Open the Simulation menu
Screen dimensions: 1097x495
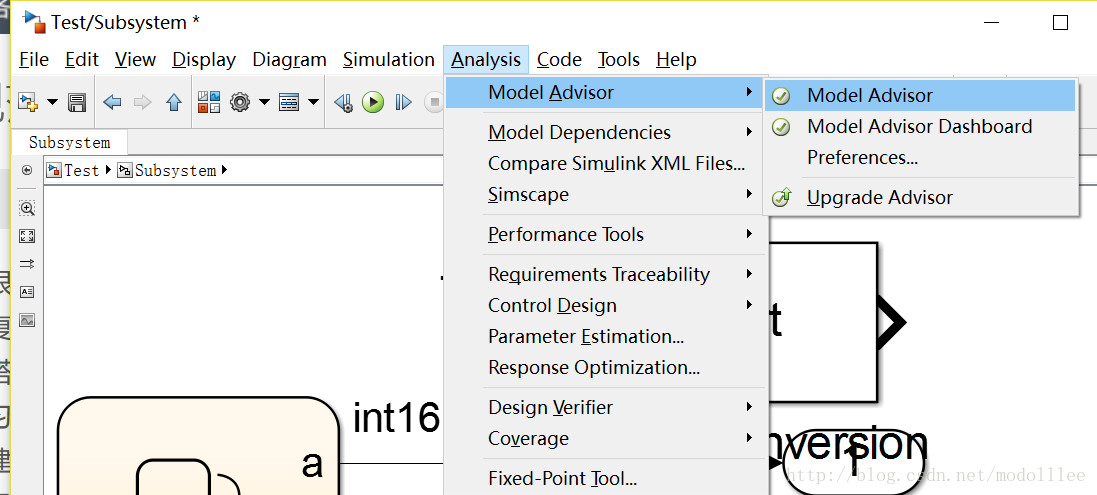click(388, 60)
